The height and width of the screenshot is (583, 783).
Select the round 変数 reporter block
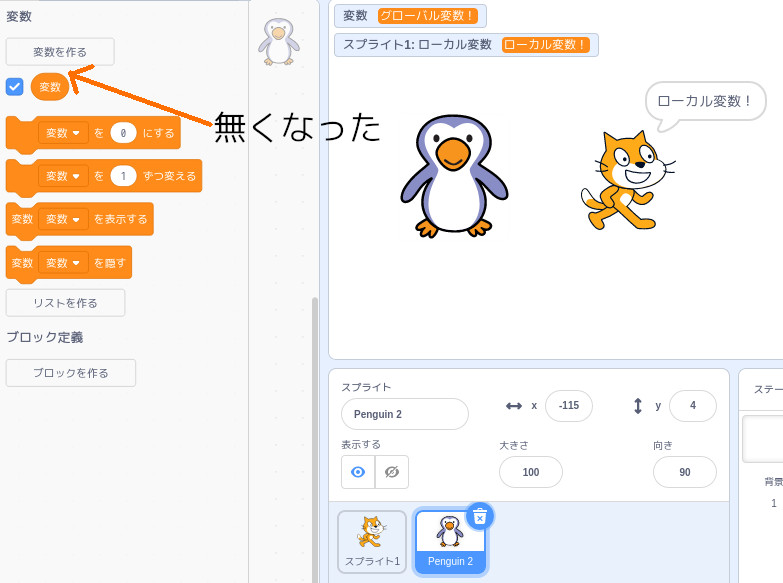pos(49,87)
